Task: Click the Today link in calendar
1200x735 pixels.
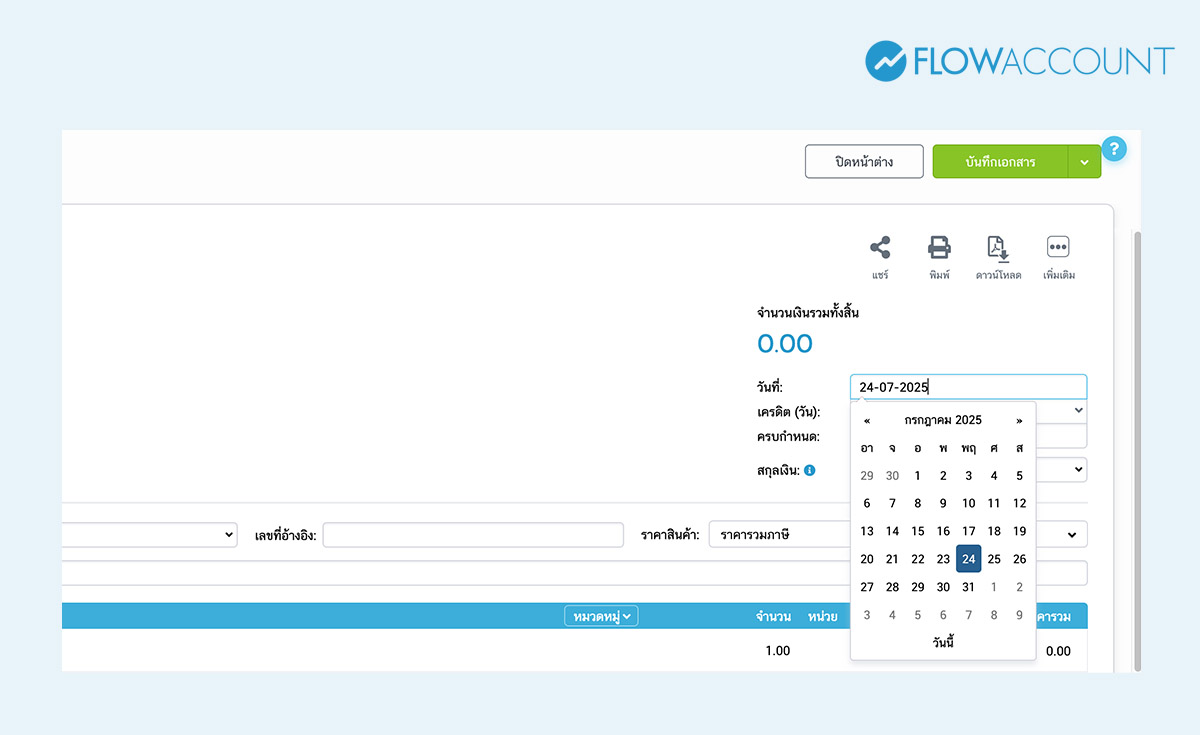Action: [x=942, y=642]
